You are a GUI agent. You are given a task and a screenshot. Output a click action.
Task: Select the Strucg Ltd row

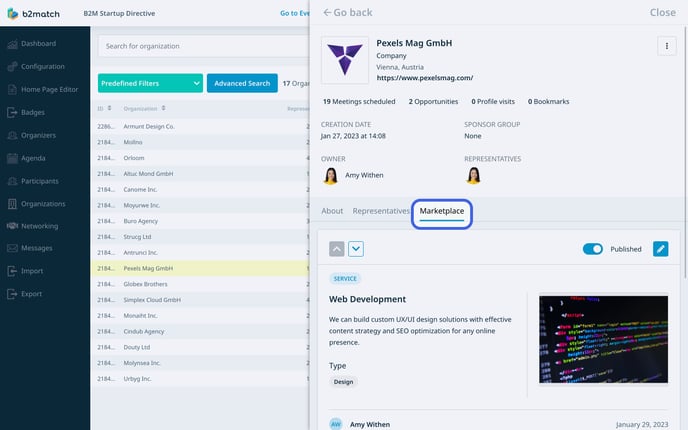pyautogui.click(x=200, y=237)
